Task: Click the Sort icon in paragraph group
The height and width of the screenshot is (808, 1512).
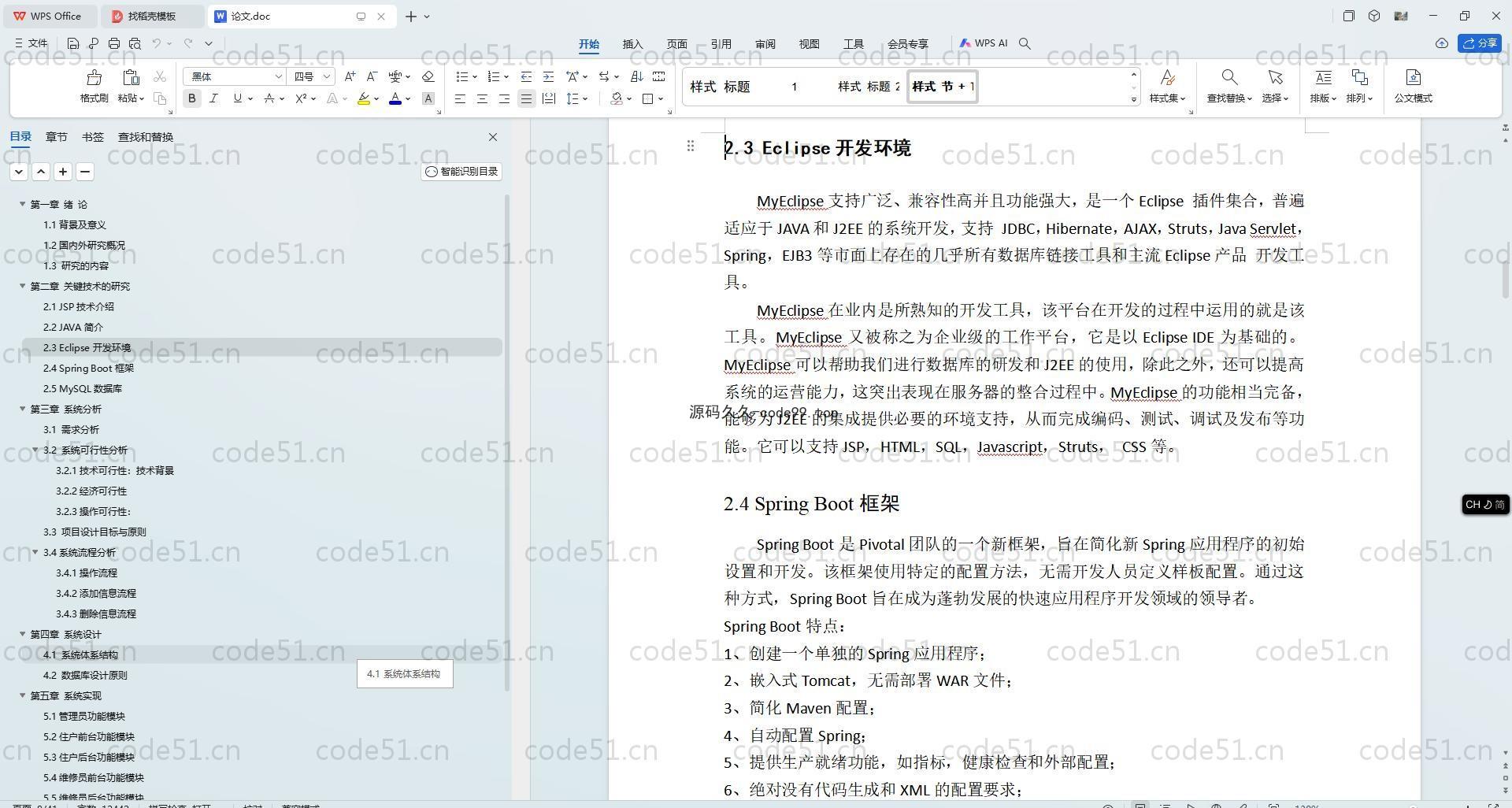Action: (637, 76)
